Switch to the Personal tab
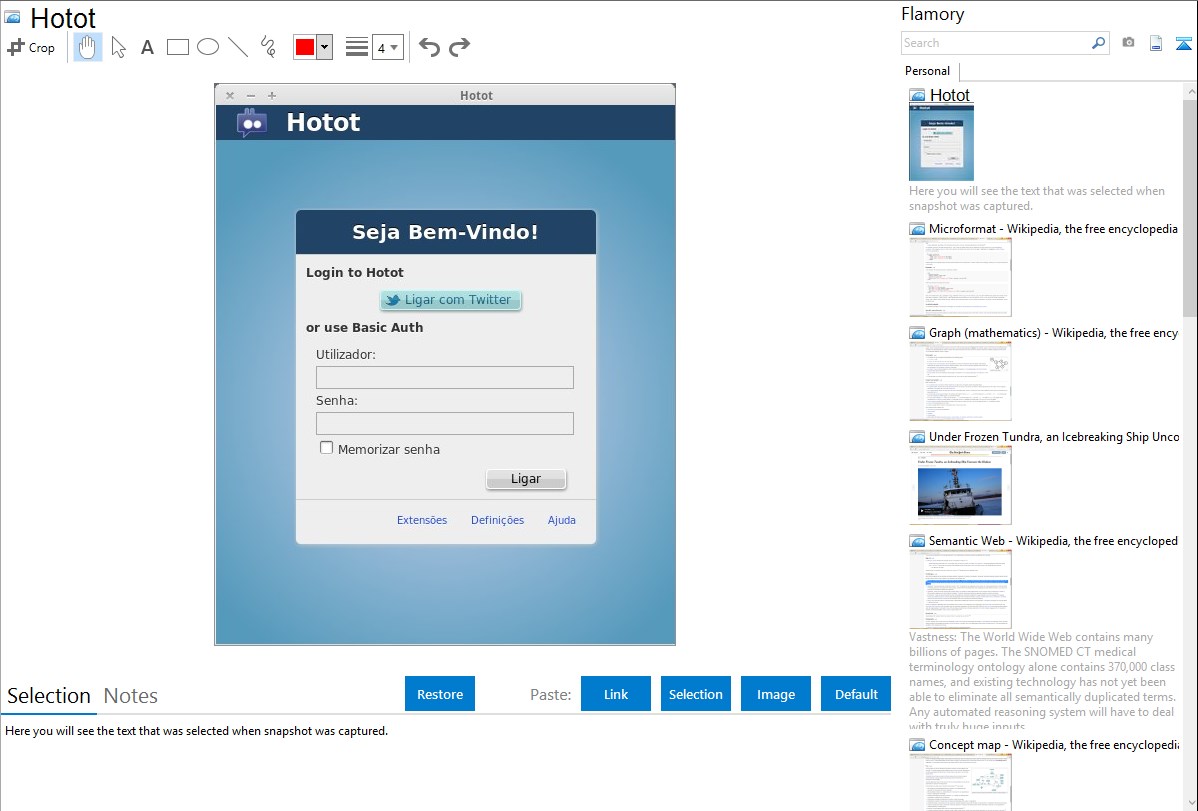This screenshot has height=811, width=1198. click(x=928, y=71)
